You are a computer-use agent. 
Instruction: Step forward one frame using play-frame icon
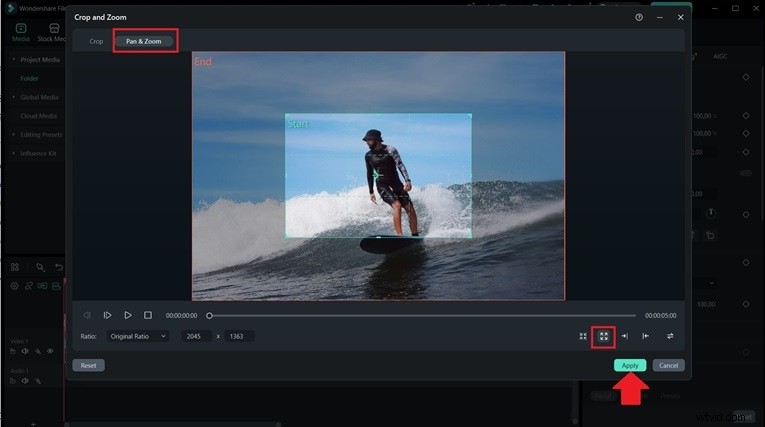[x=108, y=315]
